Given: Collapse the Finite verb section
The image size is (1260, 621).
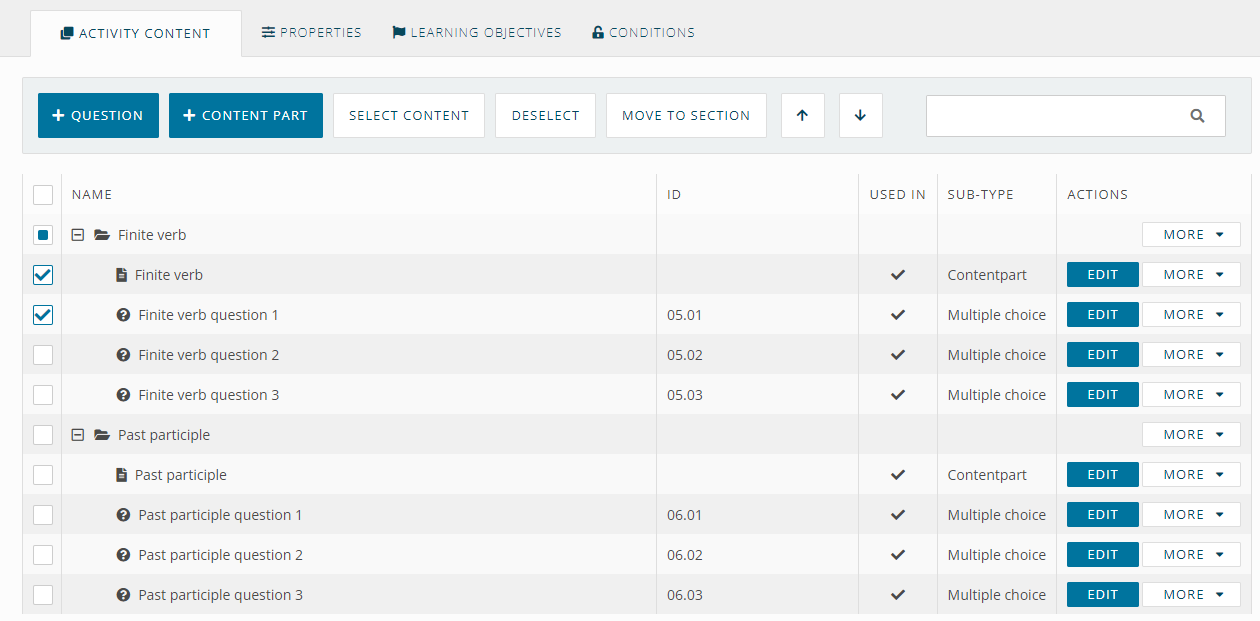Looking at the screenshot, I should [x=78, y=235].
